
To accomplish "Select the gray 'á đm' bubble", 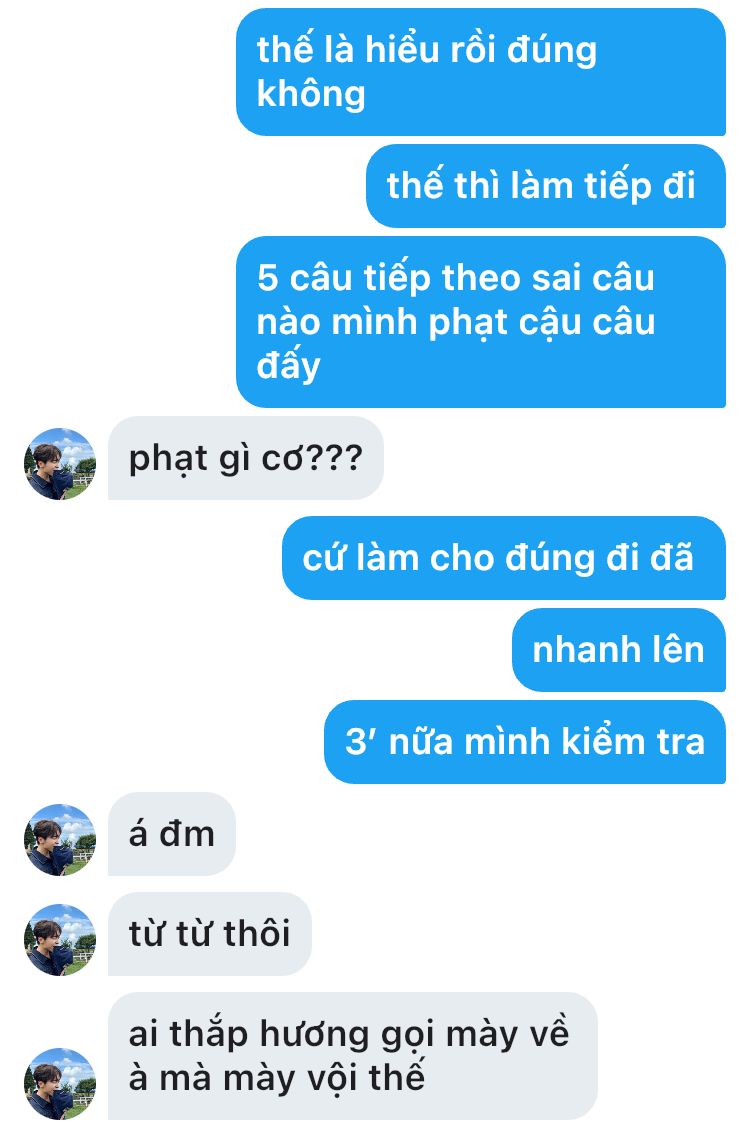I will (x=172, y=834).
